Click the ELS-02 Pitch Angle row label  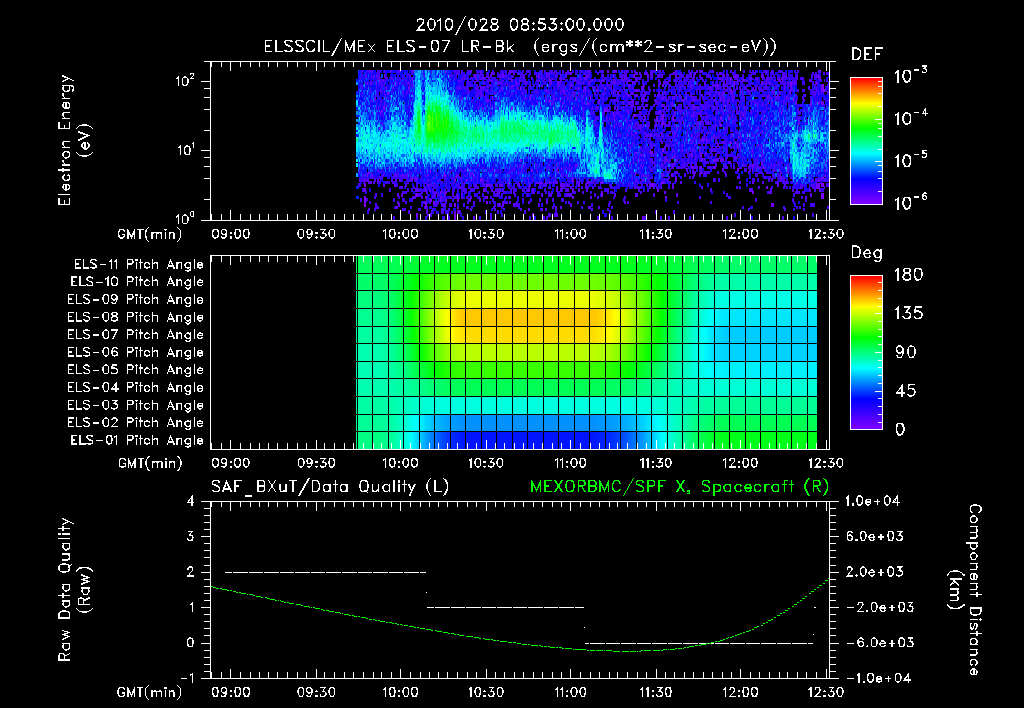pyautogui.click(x=135, y=423)
